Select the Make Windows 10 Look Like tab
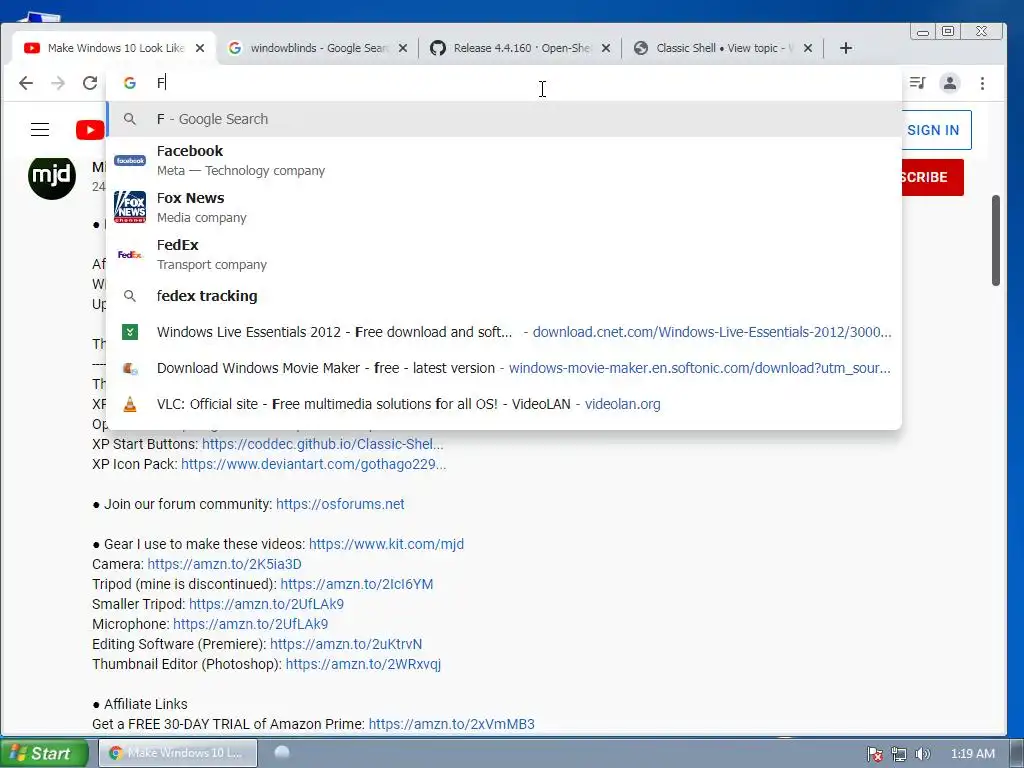Screen dimensions: 1024x768 click(x=115, y=48)
